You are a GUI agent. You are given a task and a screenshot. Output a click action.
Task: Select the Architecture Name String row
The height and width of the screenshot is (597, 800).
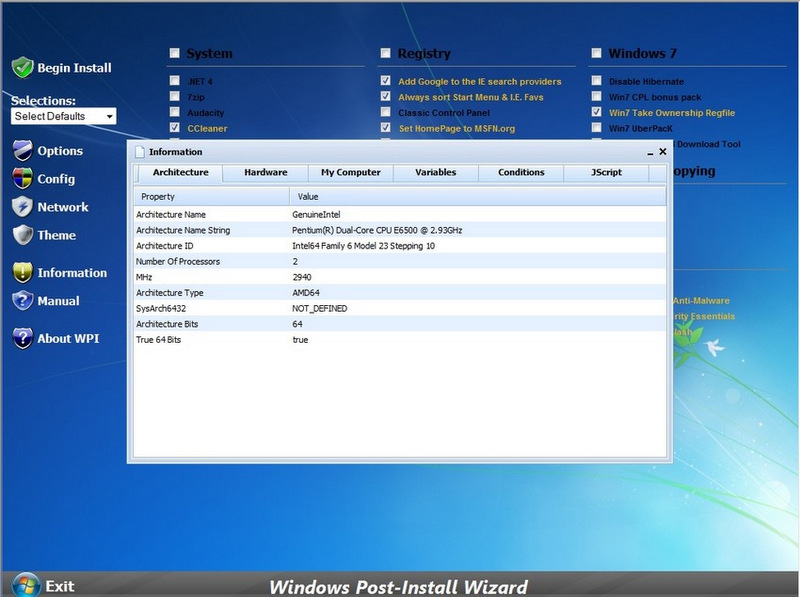(x=400, y=230)
